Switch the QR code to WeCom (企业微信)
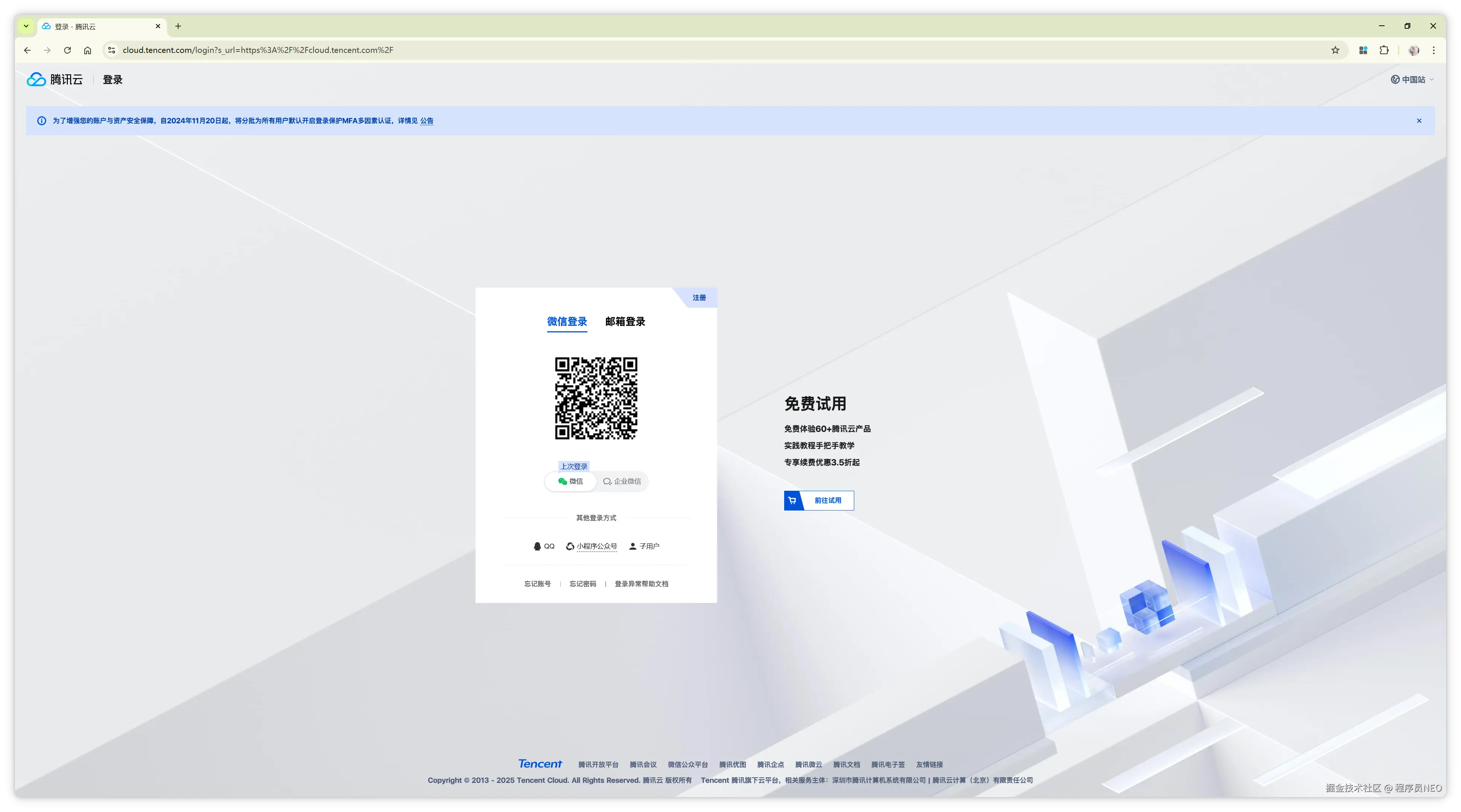This screenshot has height=812, width=1461. [x=622, y=481]
